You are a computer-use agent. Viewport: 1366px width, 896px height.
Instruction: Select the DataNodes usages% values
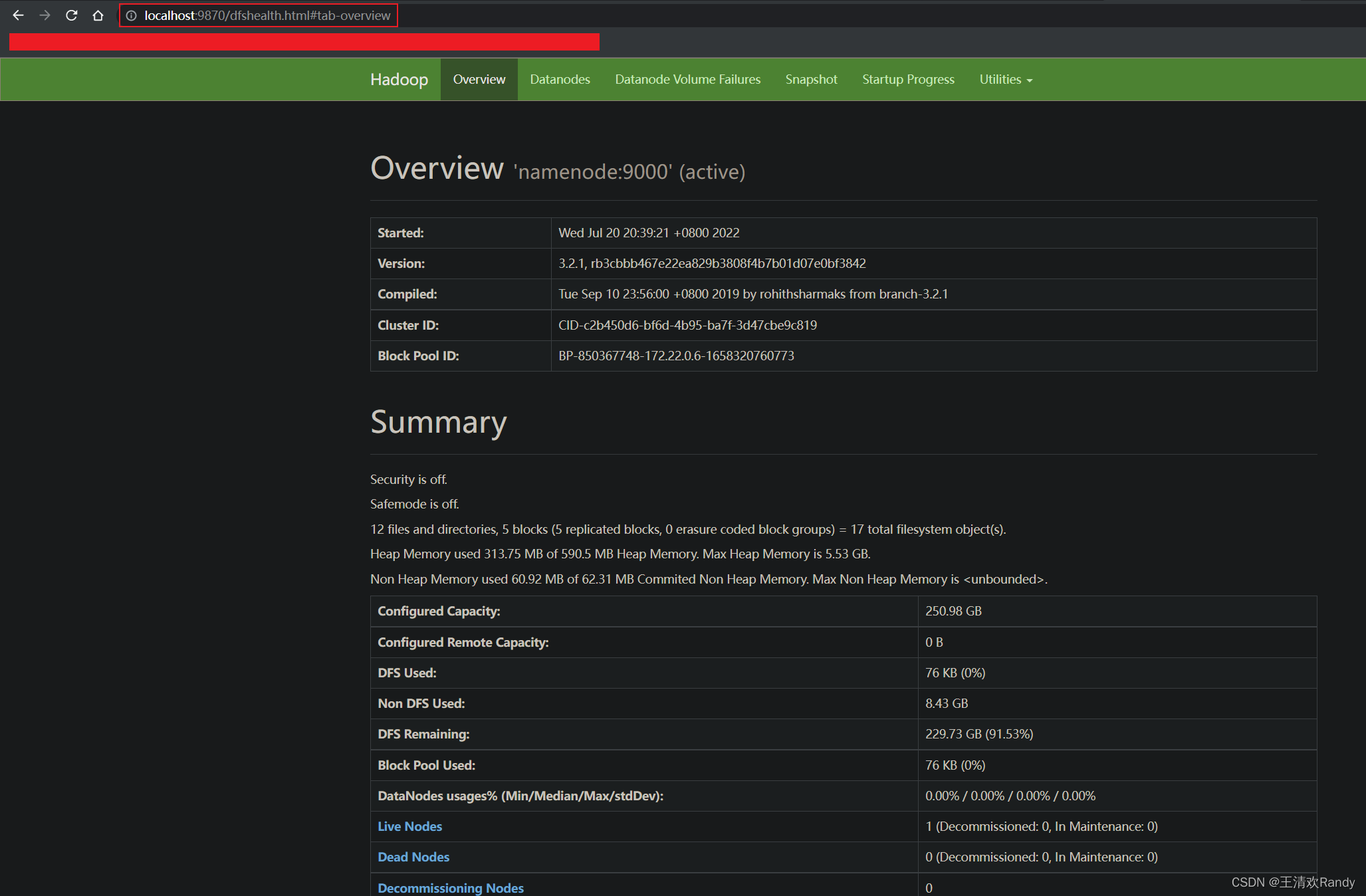(x=1010, y=796)
